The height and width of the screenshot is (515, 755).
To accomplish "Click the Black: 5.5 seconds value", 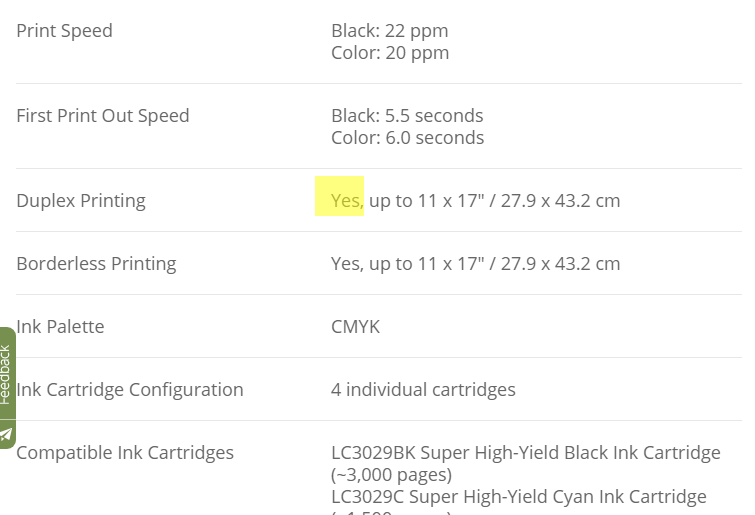I will [x=407, y=116].
